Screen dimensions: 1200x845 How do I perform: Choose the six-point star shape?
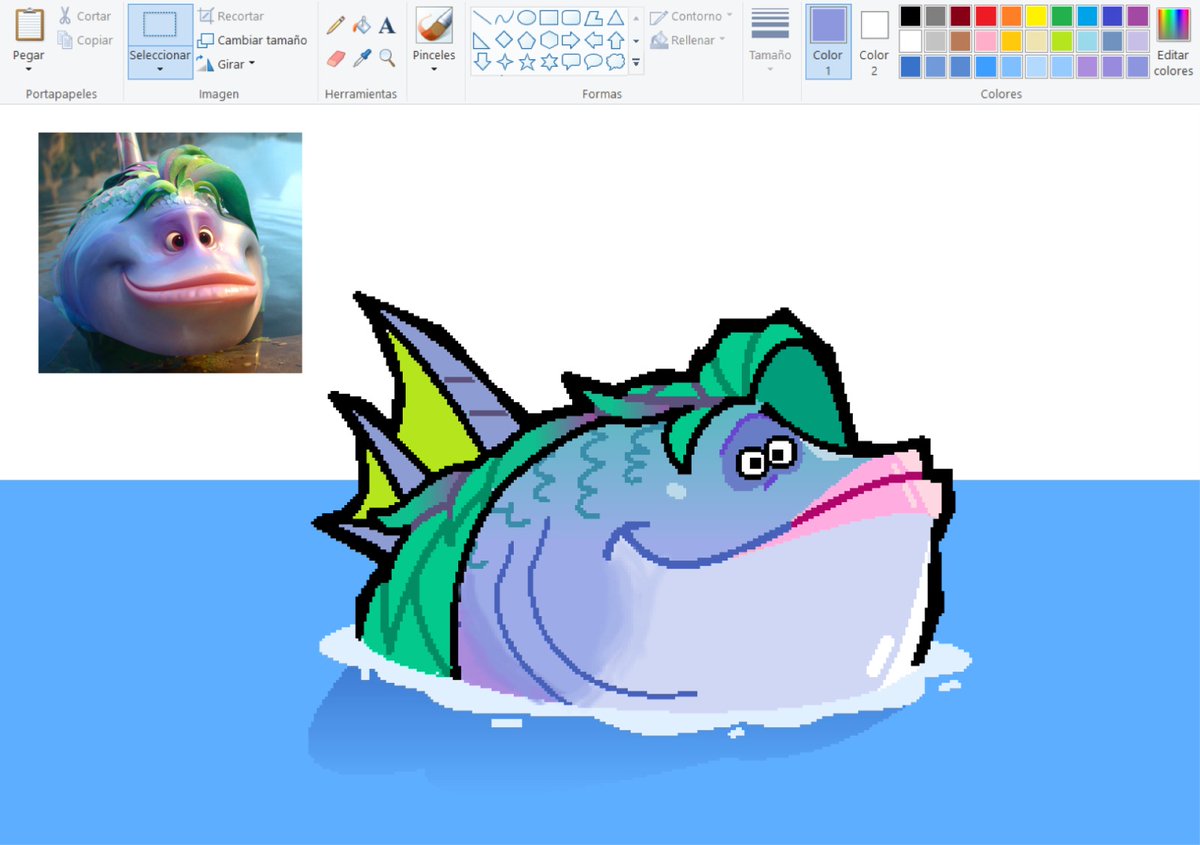coord(549,62)
